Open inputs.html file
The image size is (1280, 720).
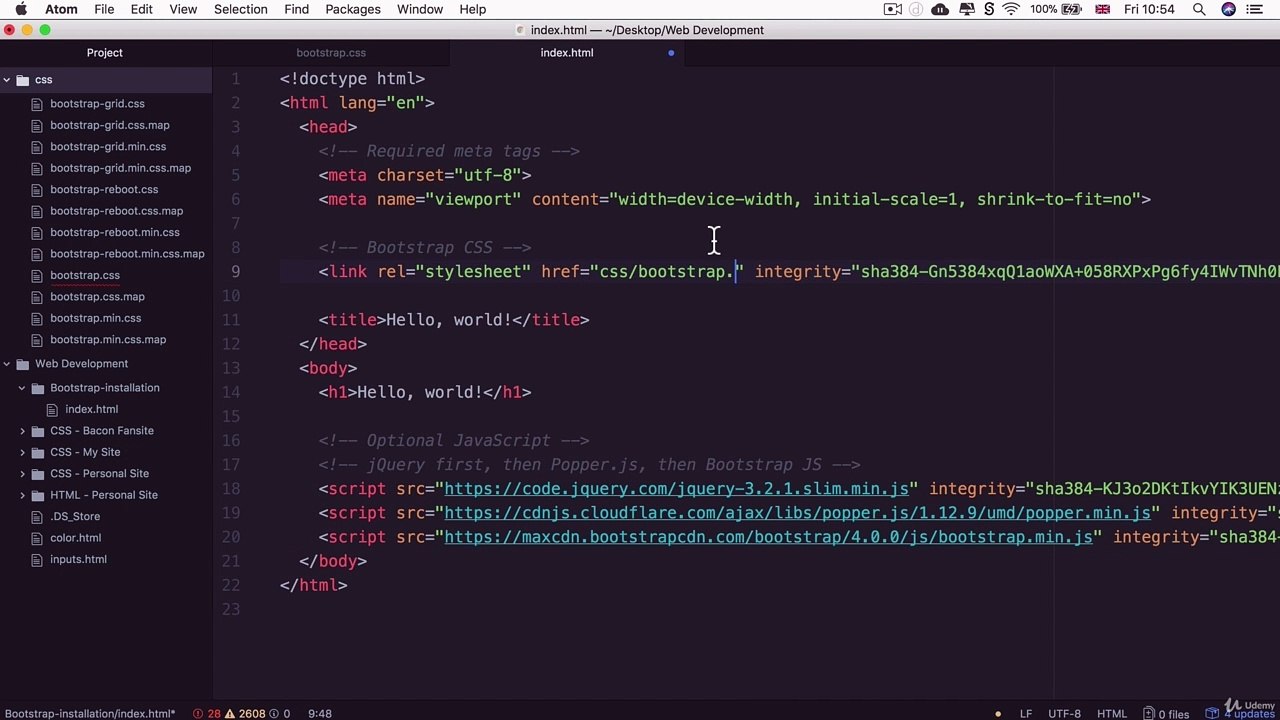tap(78, 560)
